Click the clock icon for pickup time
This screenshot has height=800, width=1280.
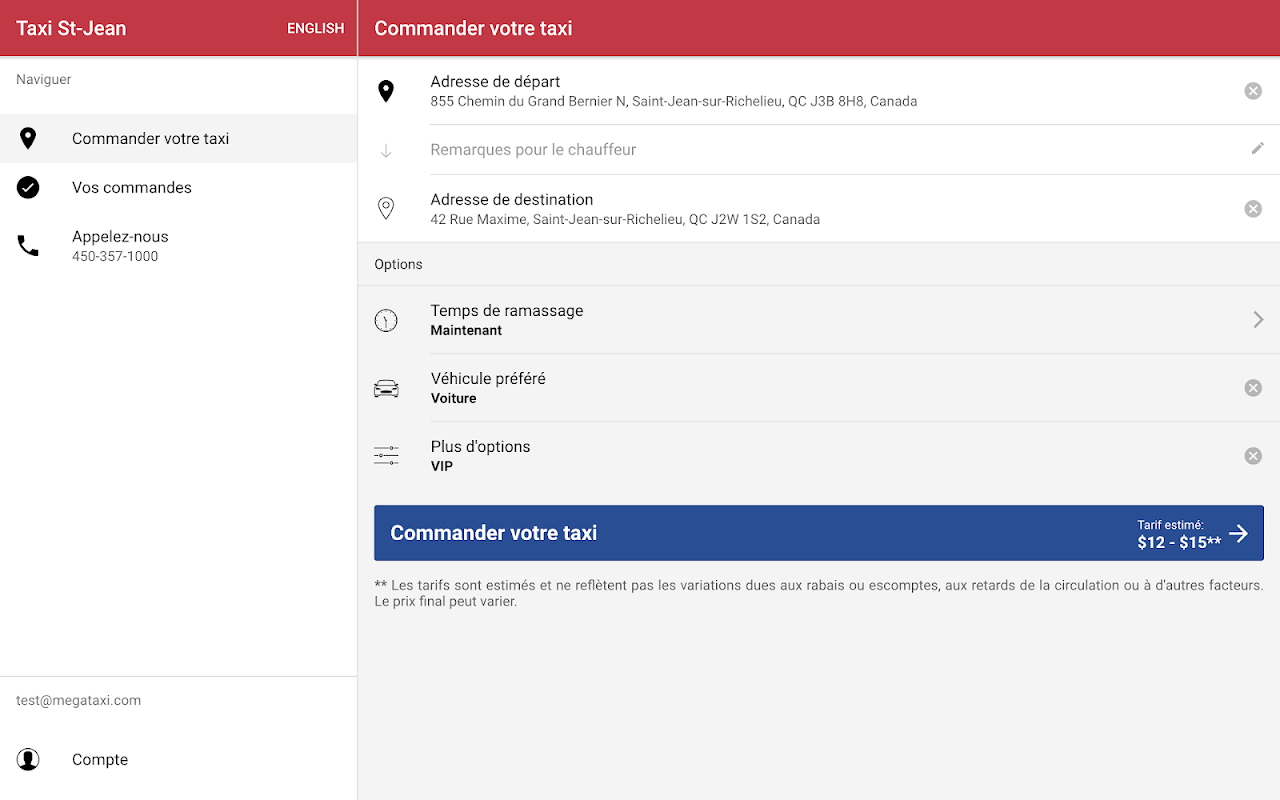click(386, 320)
